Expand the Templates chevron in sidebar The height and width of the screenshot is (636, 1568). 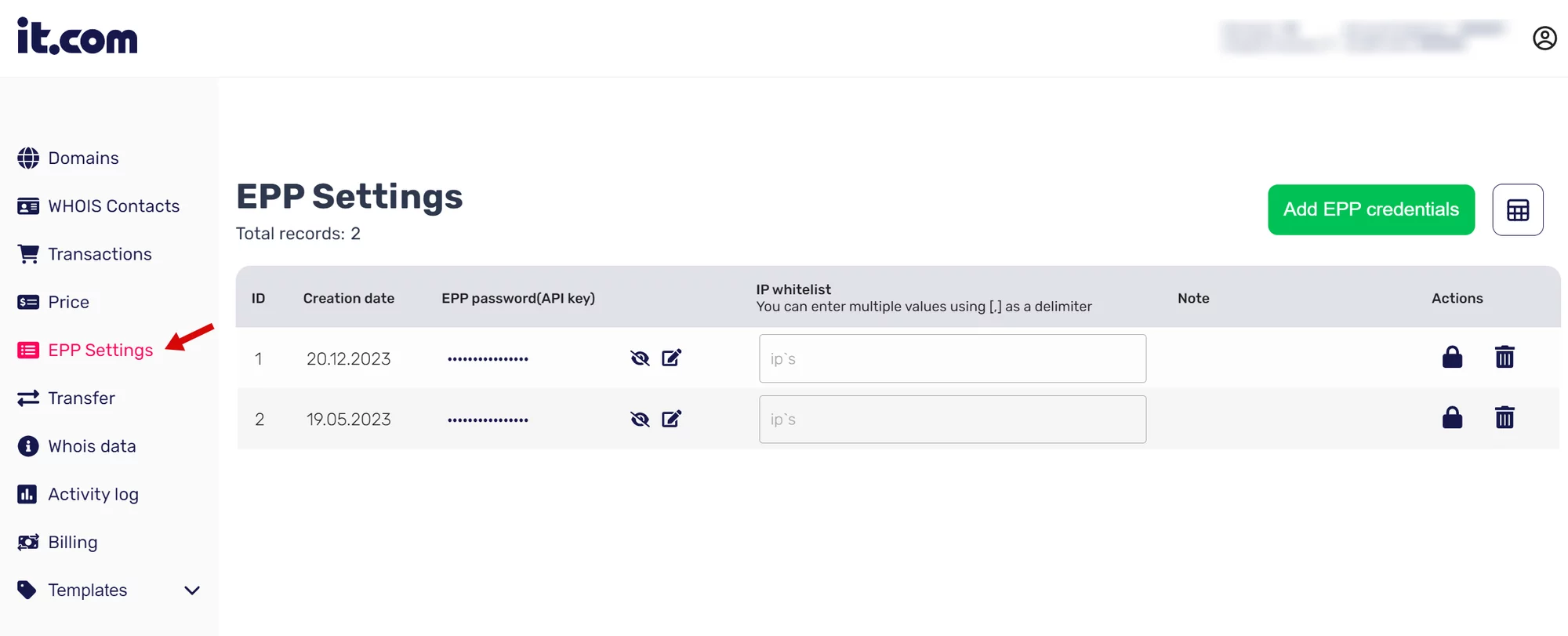[192, 591]
